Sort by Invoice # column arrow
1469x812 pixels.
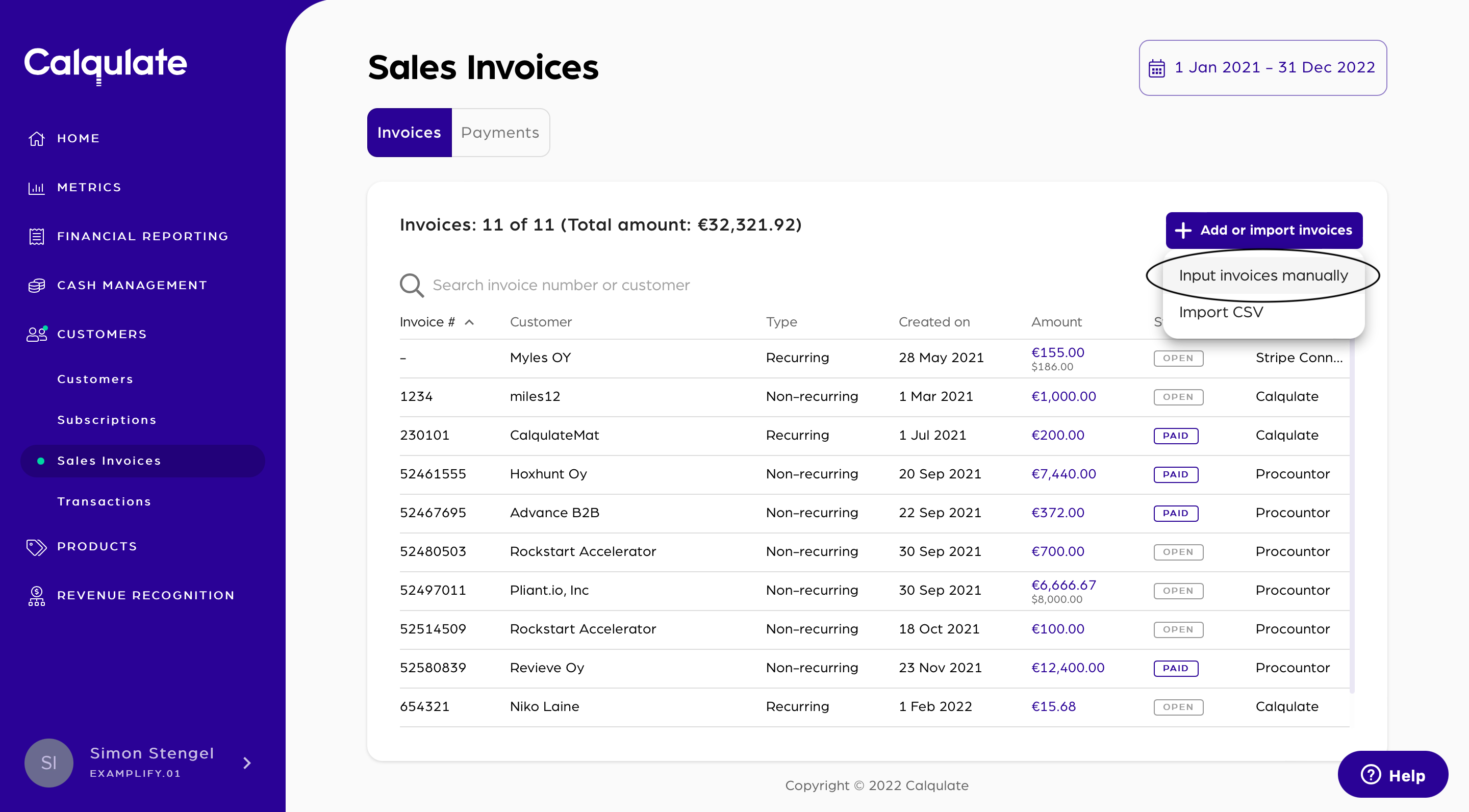[469, 322]
